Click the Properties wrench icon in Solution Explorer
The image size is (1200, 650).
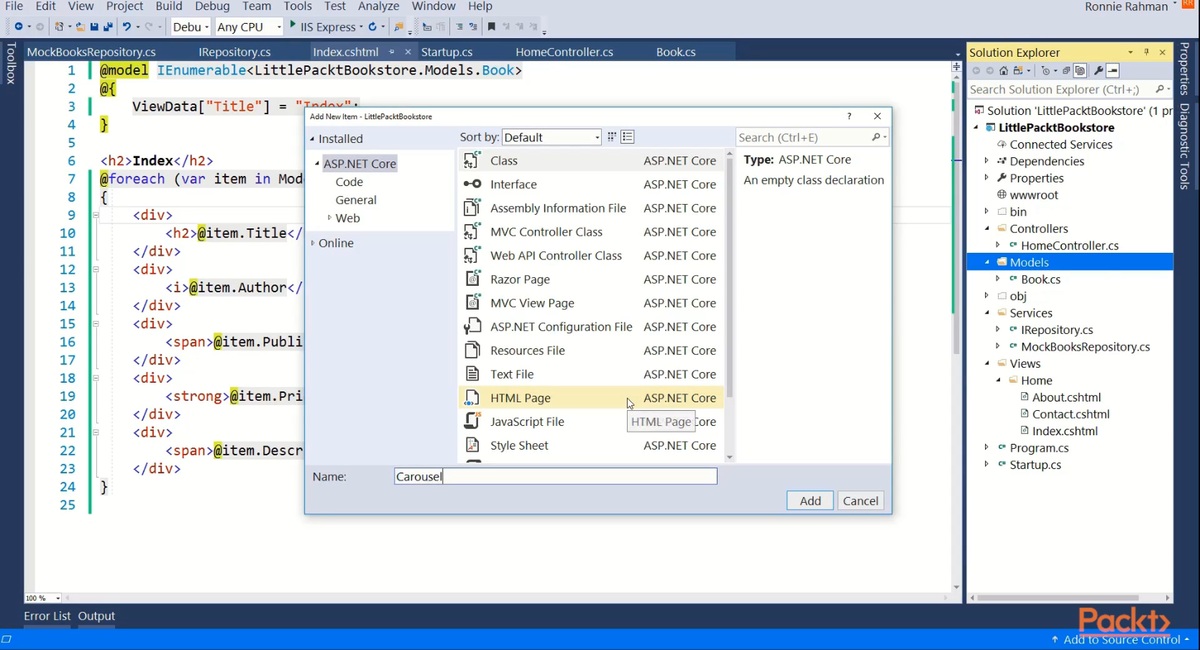point(1098,71)
